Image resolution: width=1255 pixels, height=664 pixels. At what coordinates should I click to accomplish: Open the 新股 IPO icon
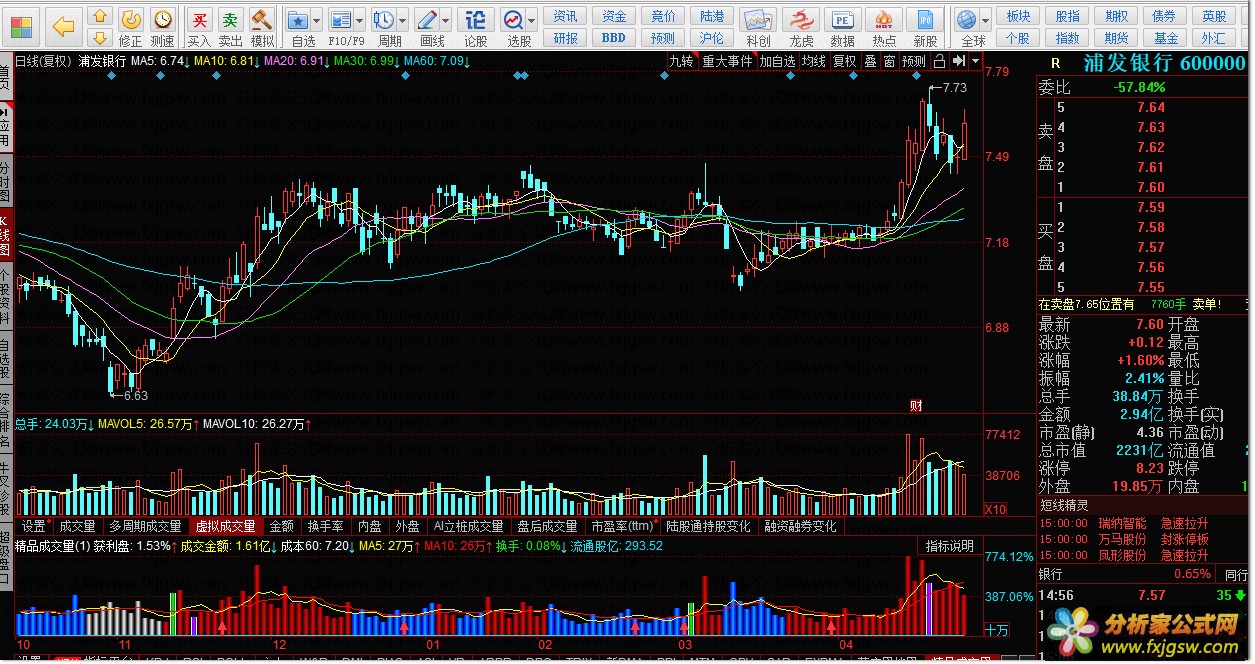926,19
